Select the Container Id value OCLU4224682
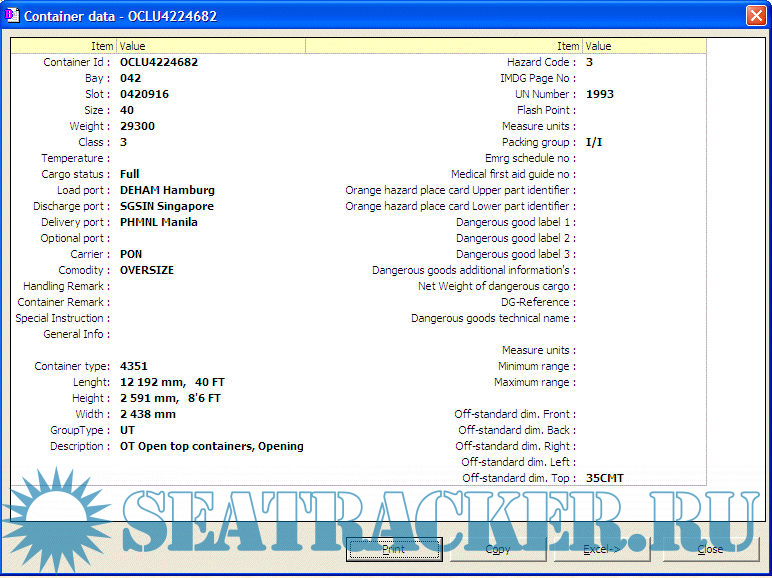Image resolution: width=772 pixels, height=578 pixels. coord(159,62)
